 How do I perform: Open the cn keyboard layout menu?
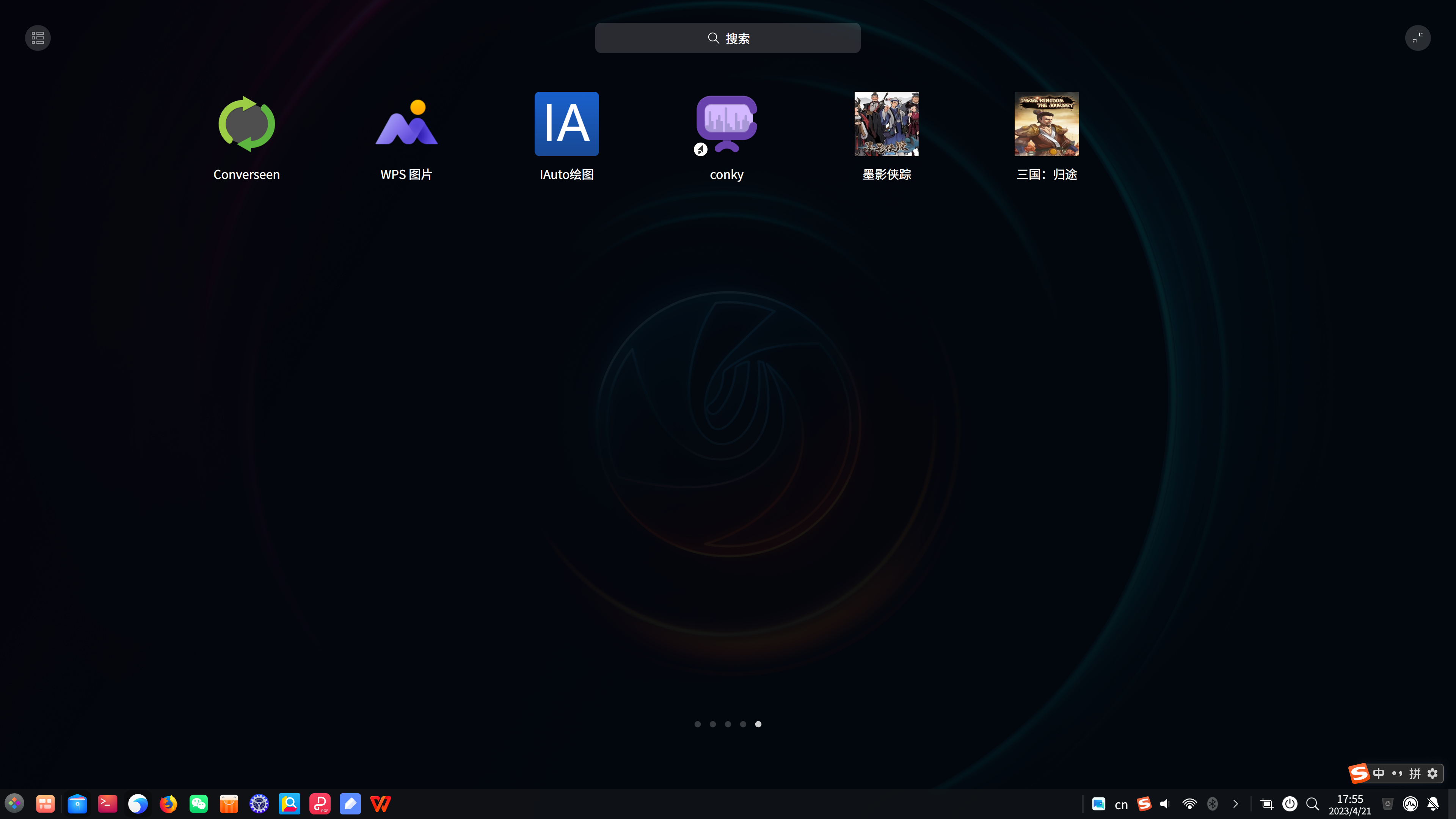1122,804
